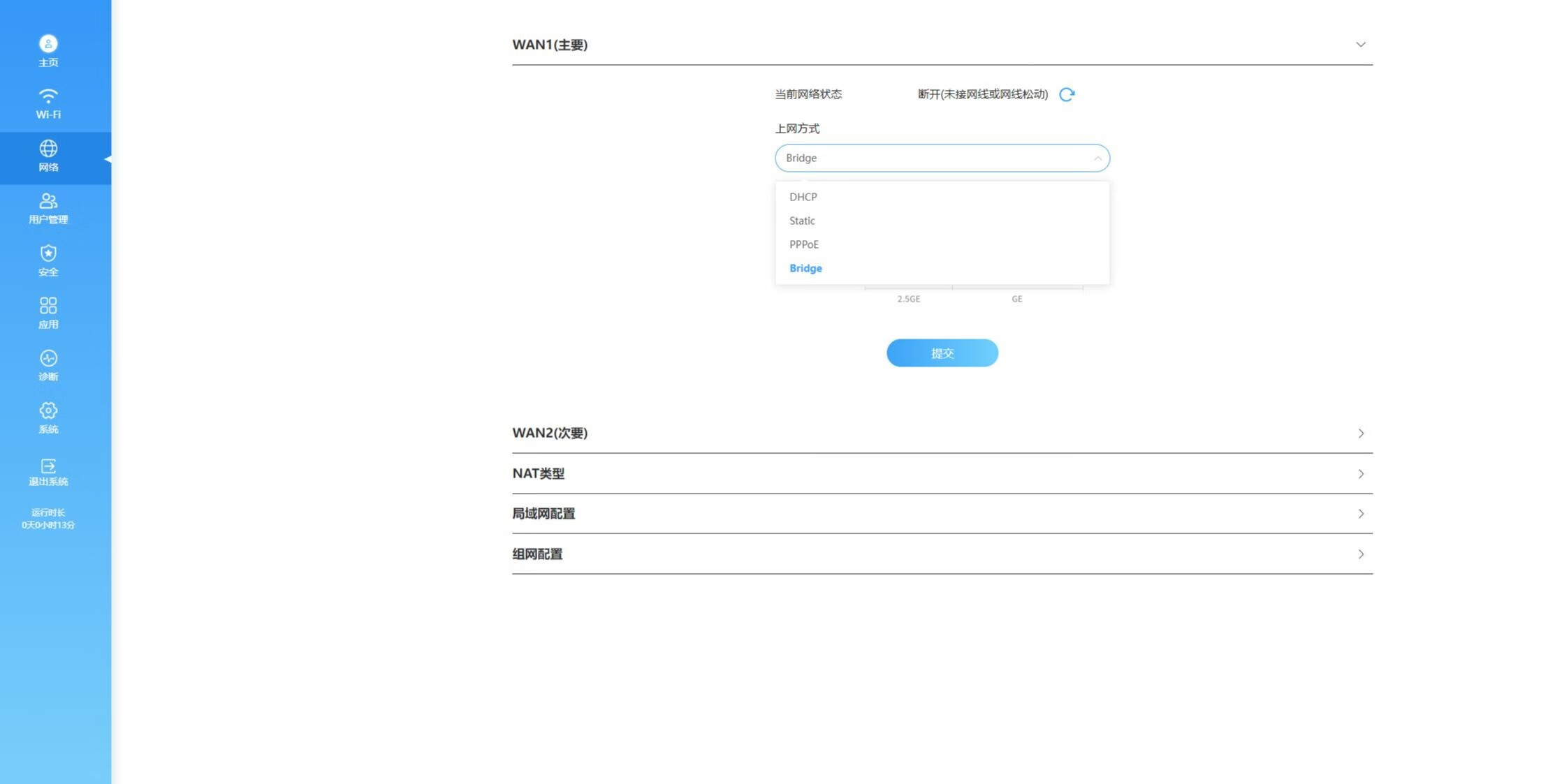The image size is (1562, 784).
Task: Open the 主页 home icon in sidebar
Action: click(48, 44)
